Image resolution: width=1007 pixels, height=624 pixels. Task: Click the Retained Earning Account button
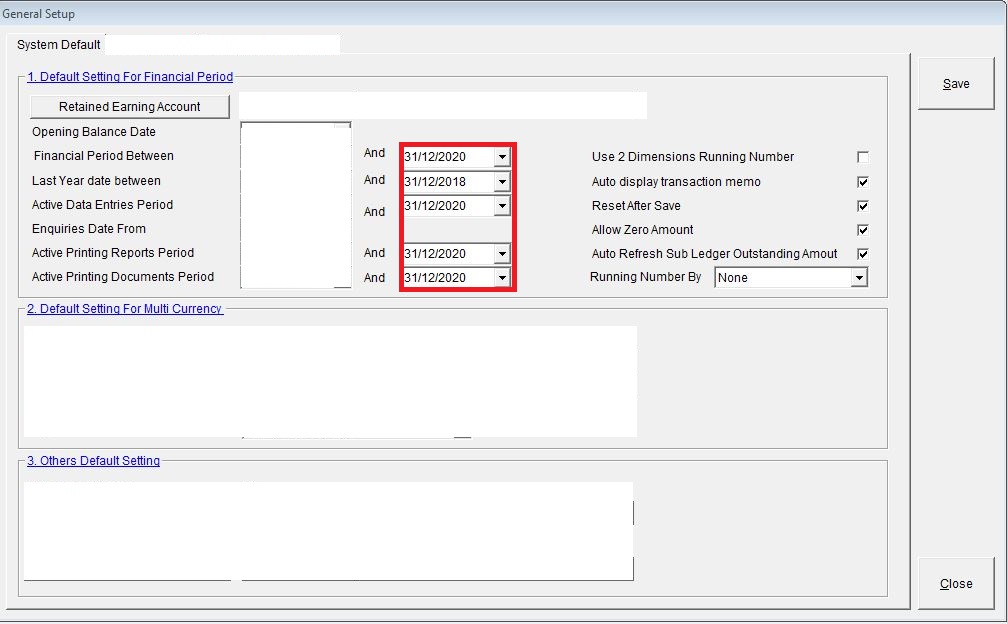click(x=130, y=107)
